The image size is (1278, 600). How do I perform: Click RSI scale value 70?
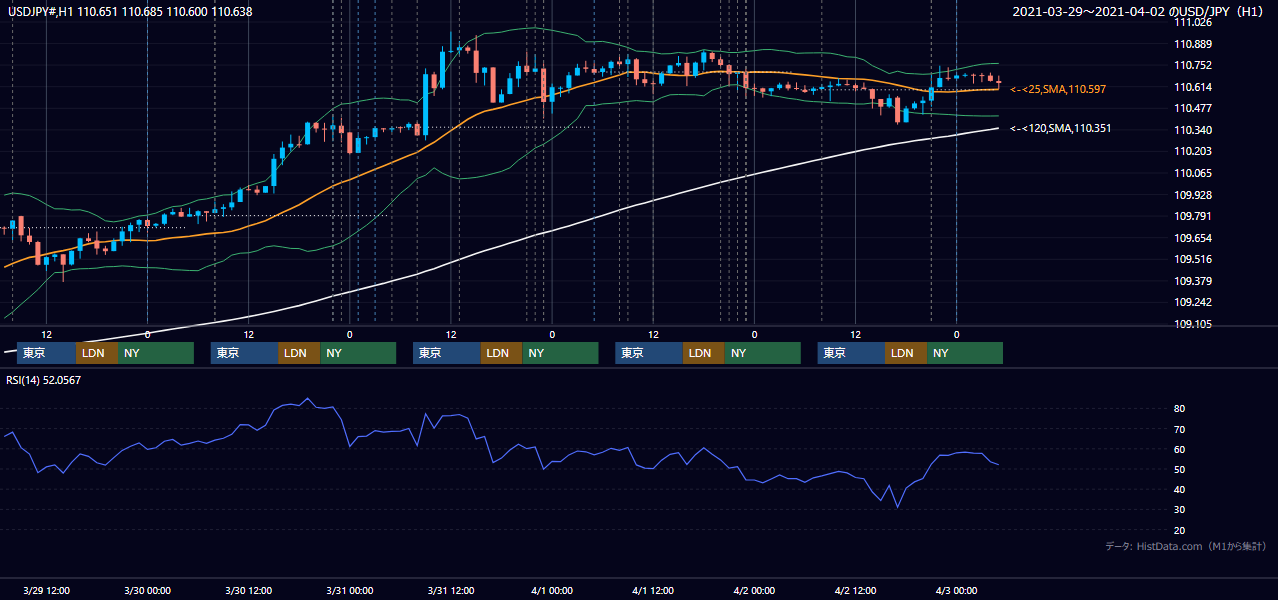coord(1180,429)
